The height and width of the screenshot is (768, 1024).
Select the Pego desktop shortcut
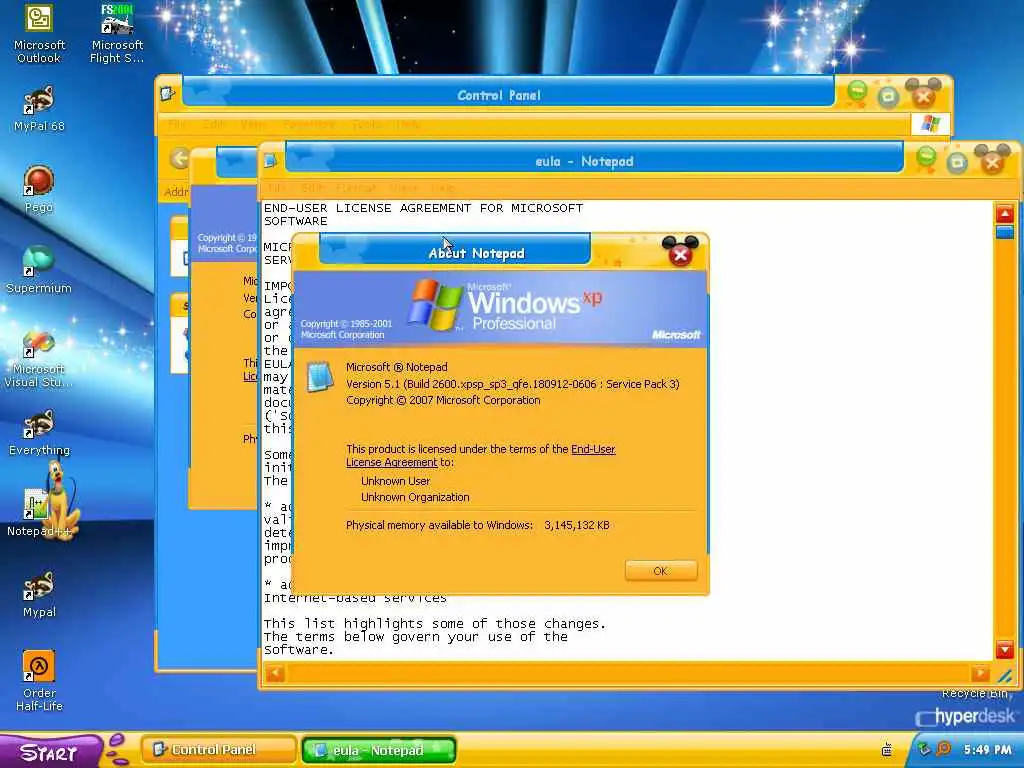39,189
